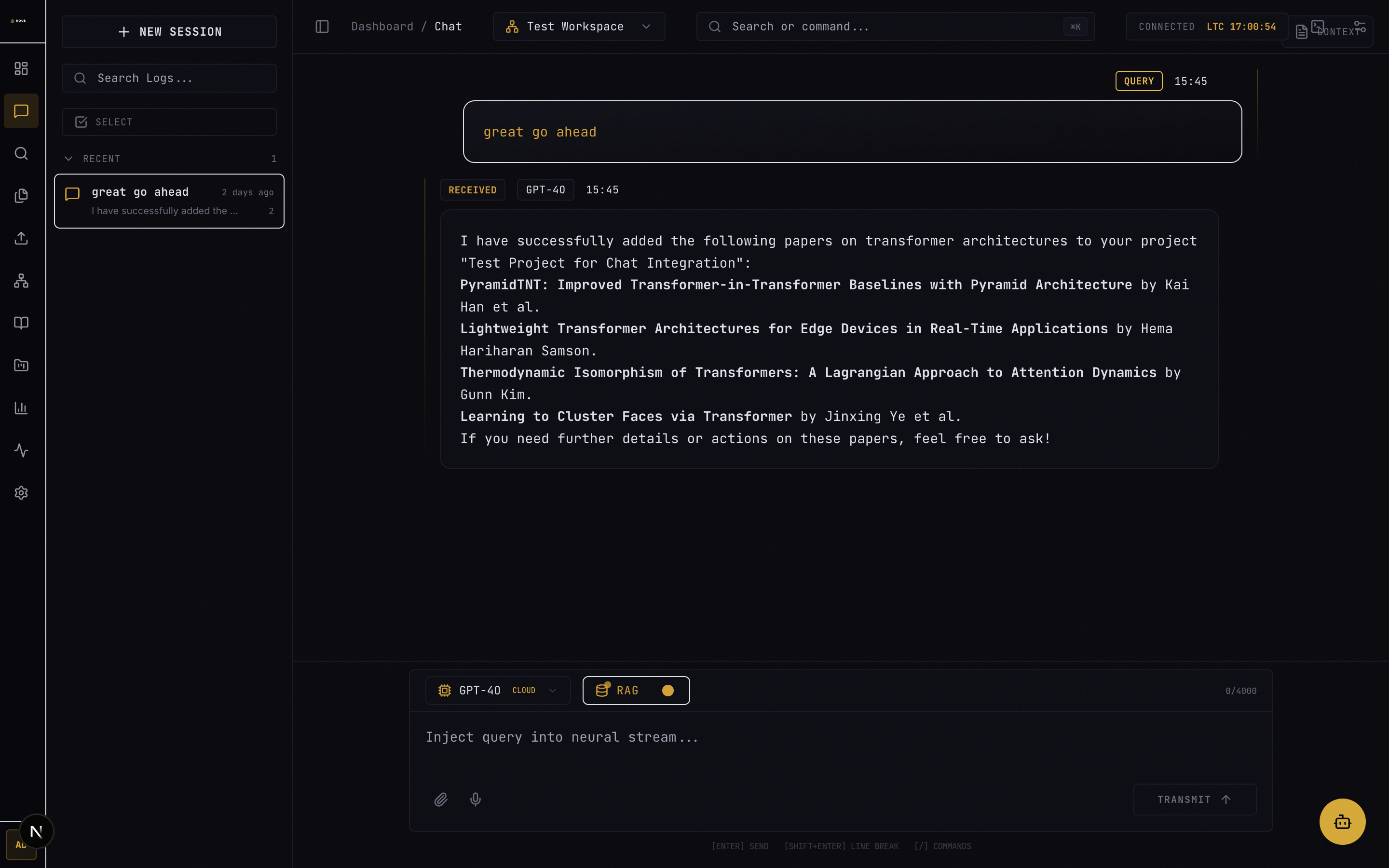Focus the Search Logs field

[x=169, y=78]
